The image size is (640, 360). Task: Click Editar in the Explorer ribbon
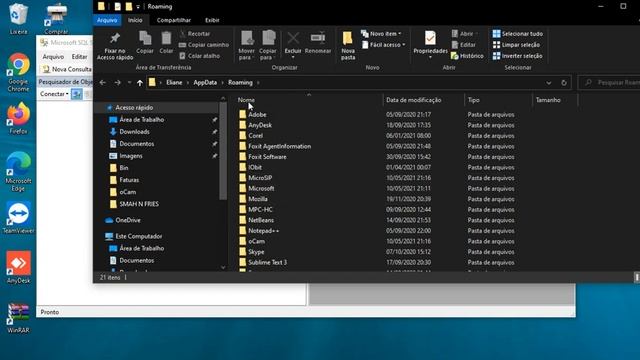(463, 45)
